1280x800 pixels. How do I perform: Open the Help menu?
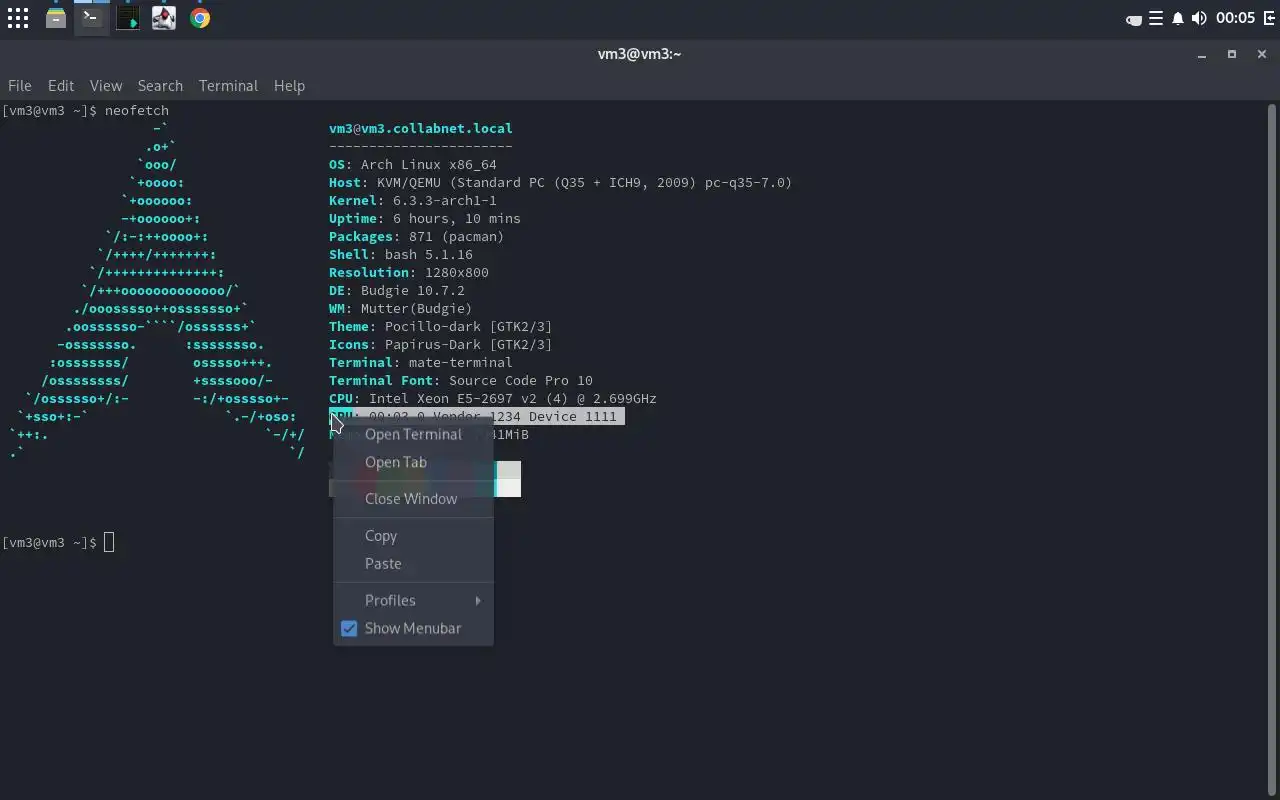[x=289, y=85]
